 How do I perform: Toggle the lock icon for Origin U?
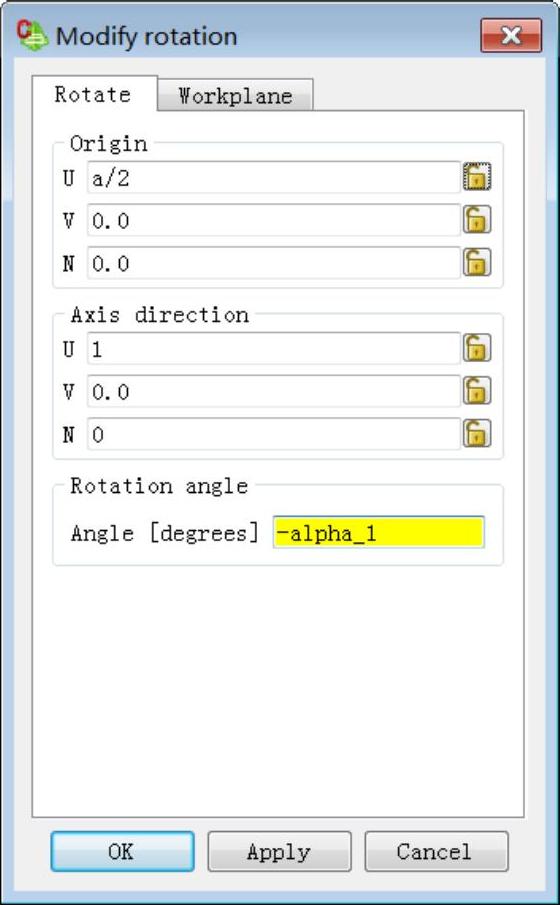tap(477, 177)
